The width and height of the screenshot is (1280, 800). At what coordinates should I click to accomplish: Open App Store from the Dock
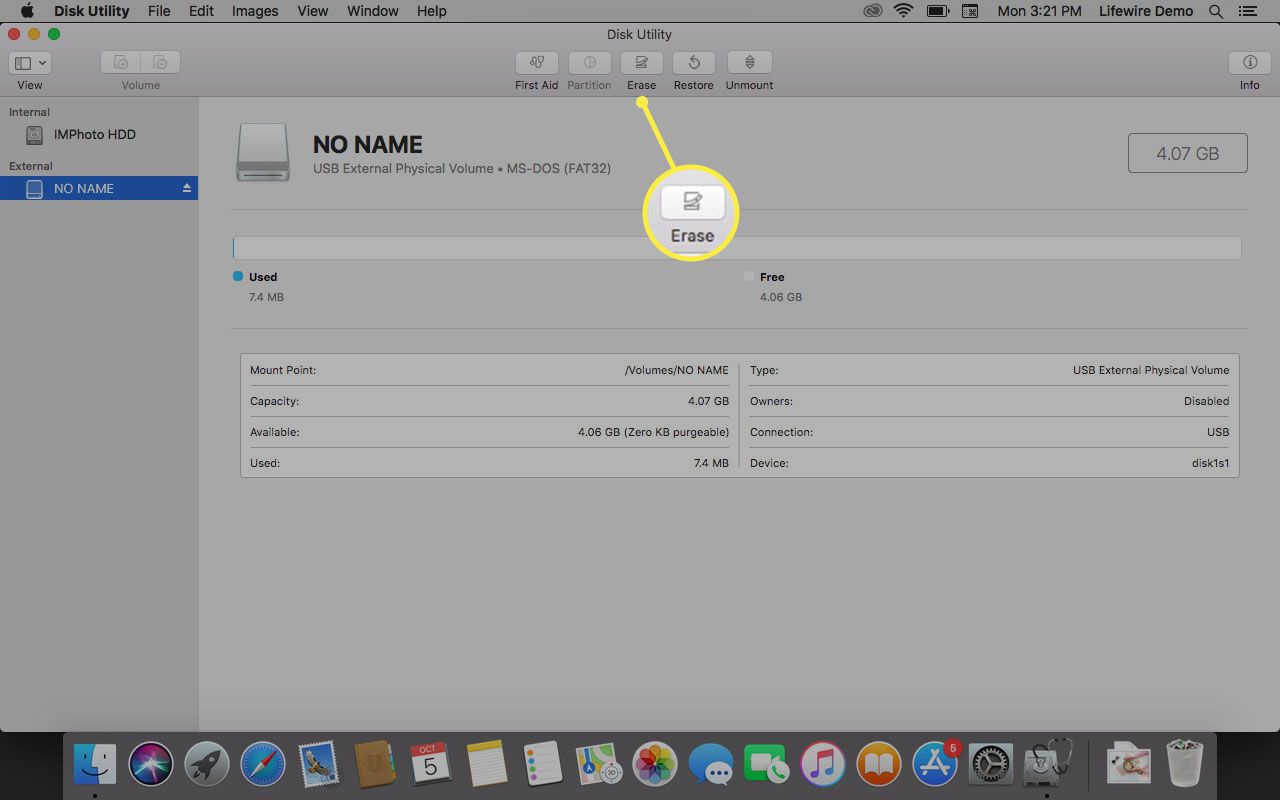(935, 765)
